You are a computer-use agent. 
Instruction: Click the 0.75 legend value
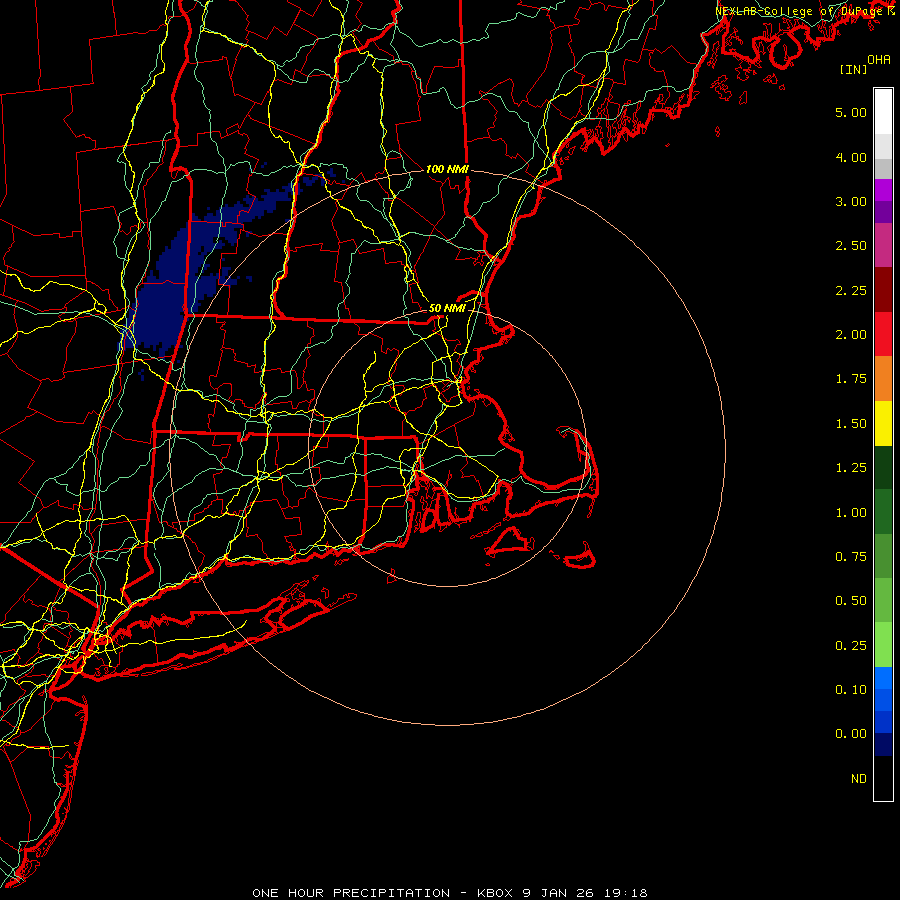(x=851, y=557)
